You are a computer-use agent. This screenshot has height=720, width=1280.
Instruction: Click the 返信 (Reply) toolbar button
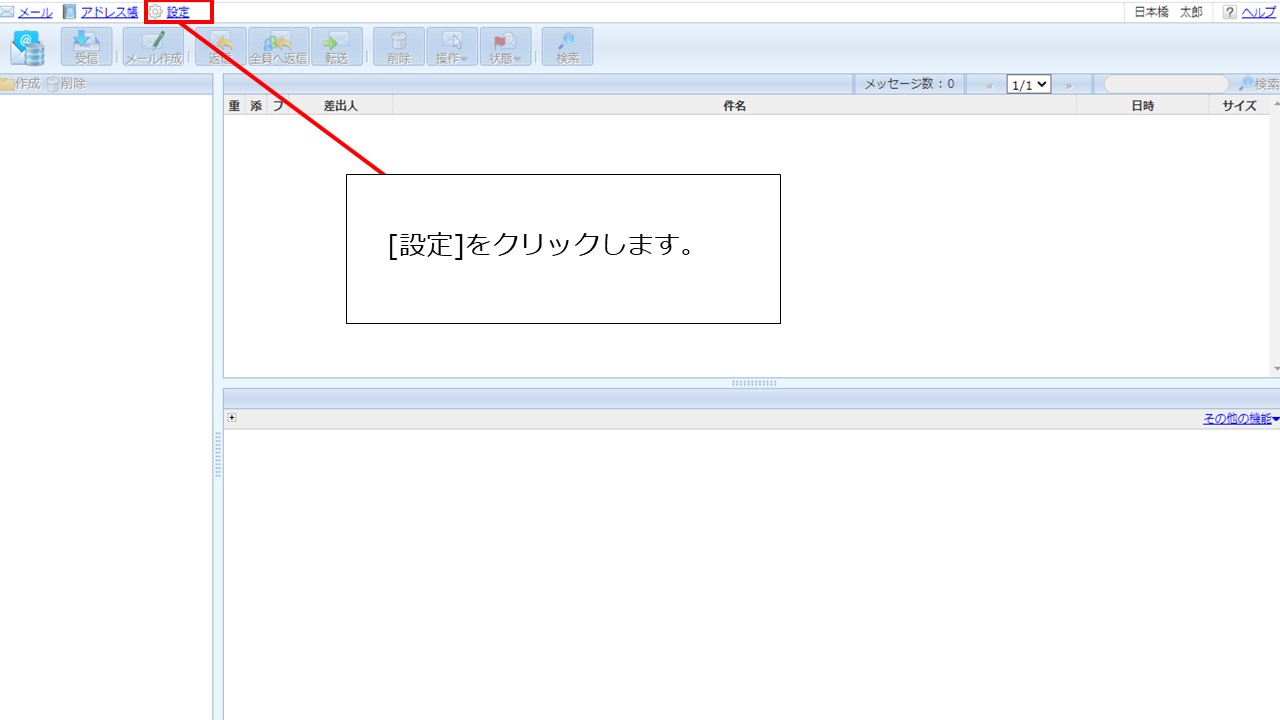(220, 47)
